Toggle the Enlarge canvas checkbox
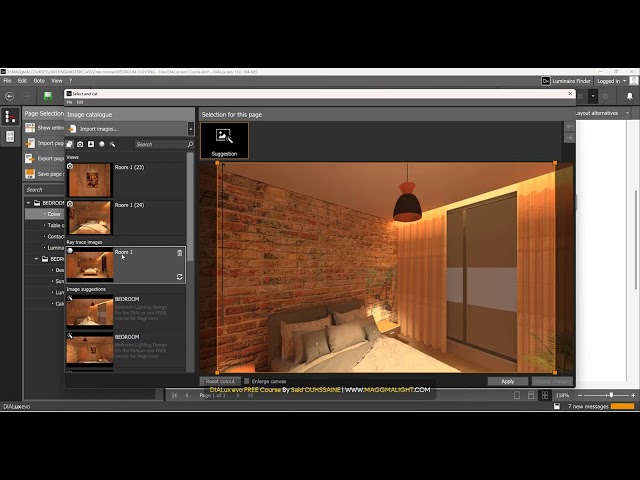The width and height of the screenshot is (640, 480). point(247,381)
